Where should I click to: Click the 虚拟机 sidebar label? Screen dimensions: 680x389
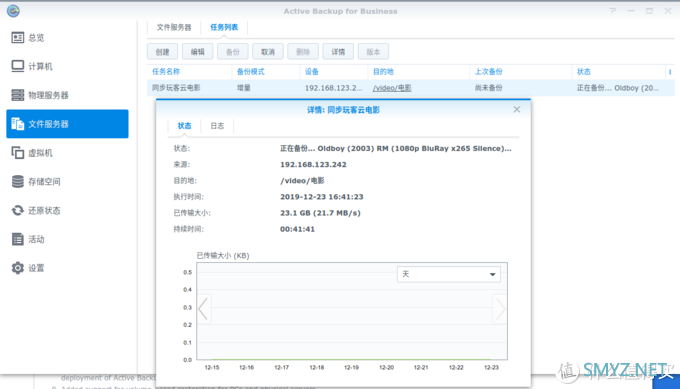tap(40, 153)
